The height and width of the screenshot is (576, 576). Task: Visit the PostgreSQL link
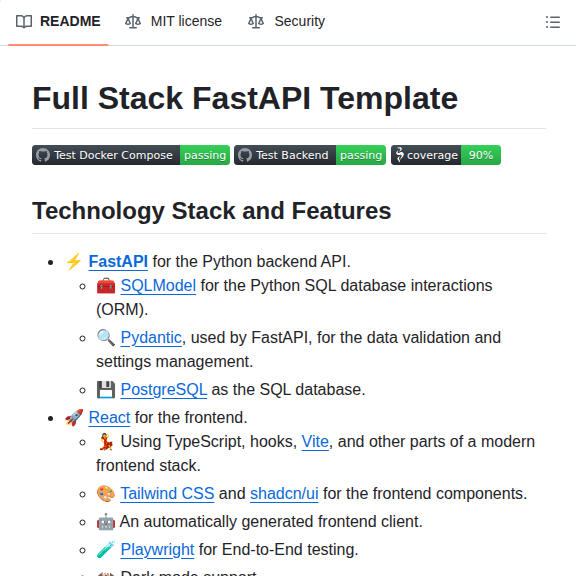(164, 389)
